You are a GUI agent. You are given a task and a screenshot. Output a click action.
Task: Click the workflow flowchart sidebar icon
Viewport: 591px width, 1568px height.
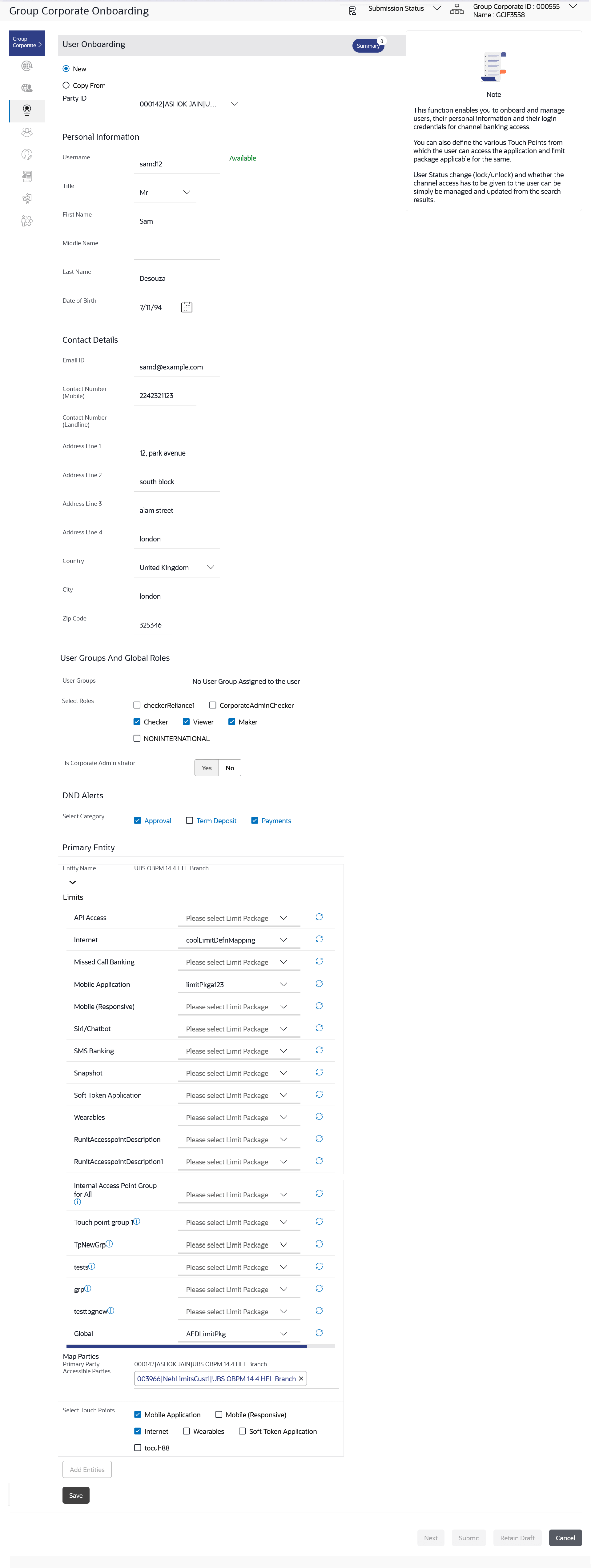coord(27,198)
